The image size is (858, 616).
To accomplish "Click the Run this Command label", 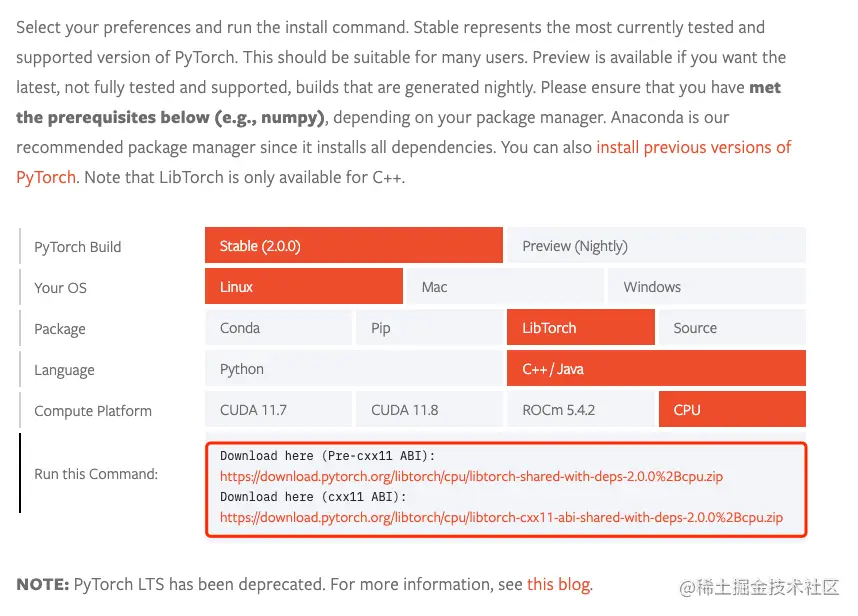I will 96,474.
